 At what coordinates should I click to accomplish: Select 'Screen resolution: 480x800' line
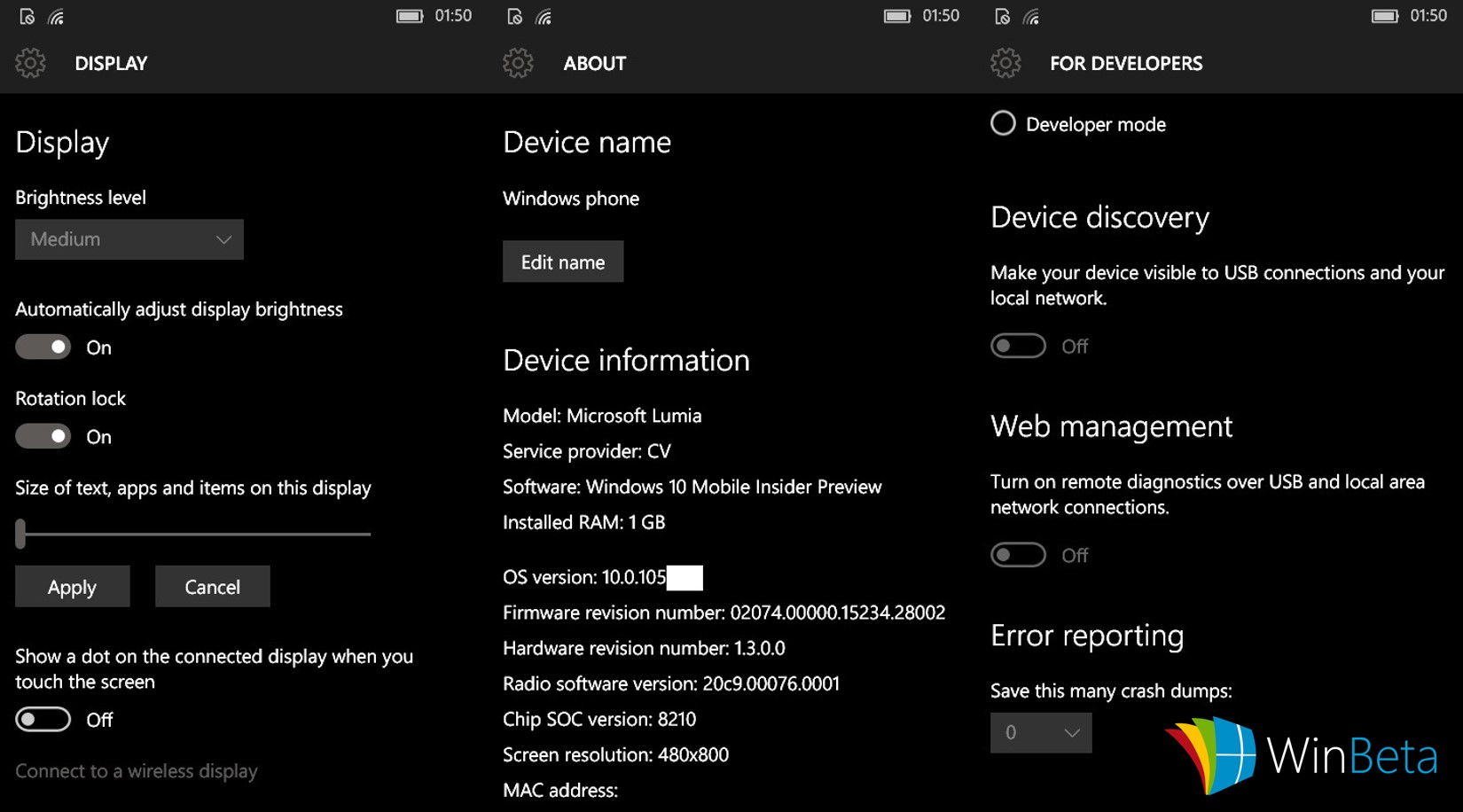coord(616,754)
